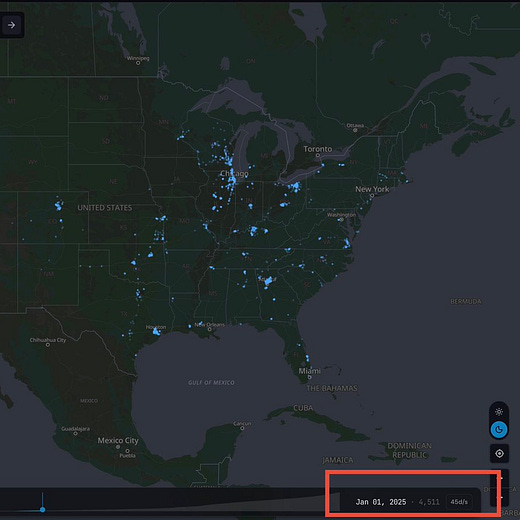Click the UNITED STATES country label
The height and width of the screenshot is (520, 520).
(105, 208)
